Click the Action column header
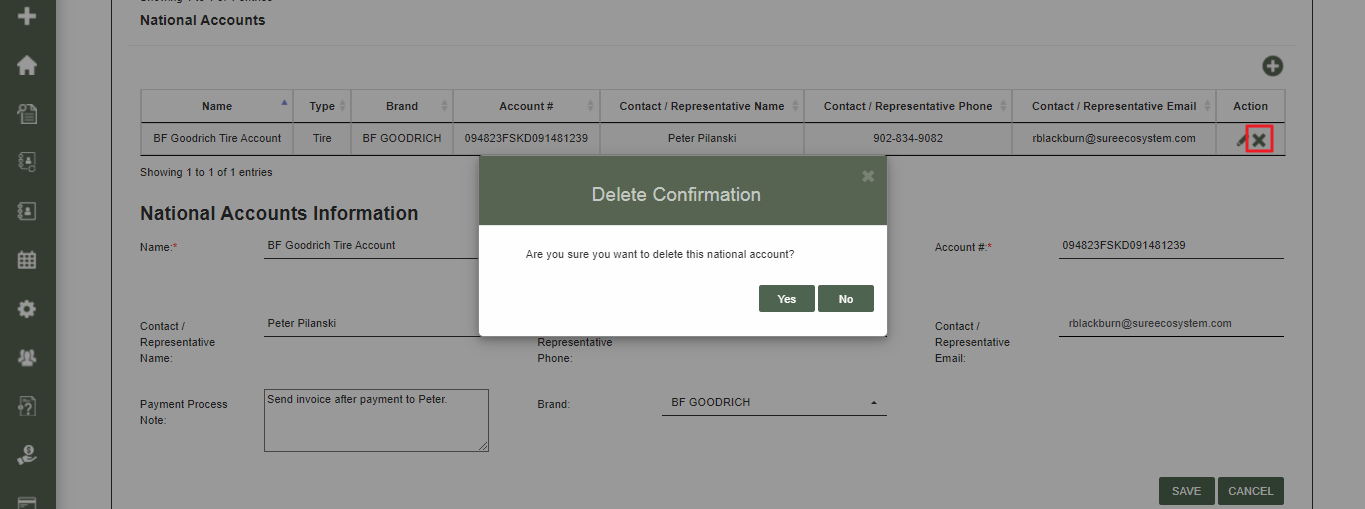The image size is (1365, 509). point(1250,106)
